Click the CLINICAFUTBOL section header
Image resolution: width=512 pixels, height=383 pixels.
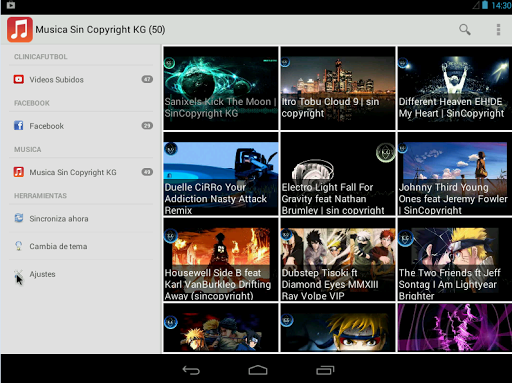(x=41, y=57)
